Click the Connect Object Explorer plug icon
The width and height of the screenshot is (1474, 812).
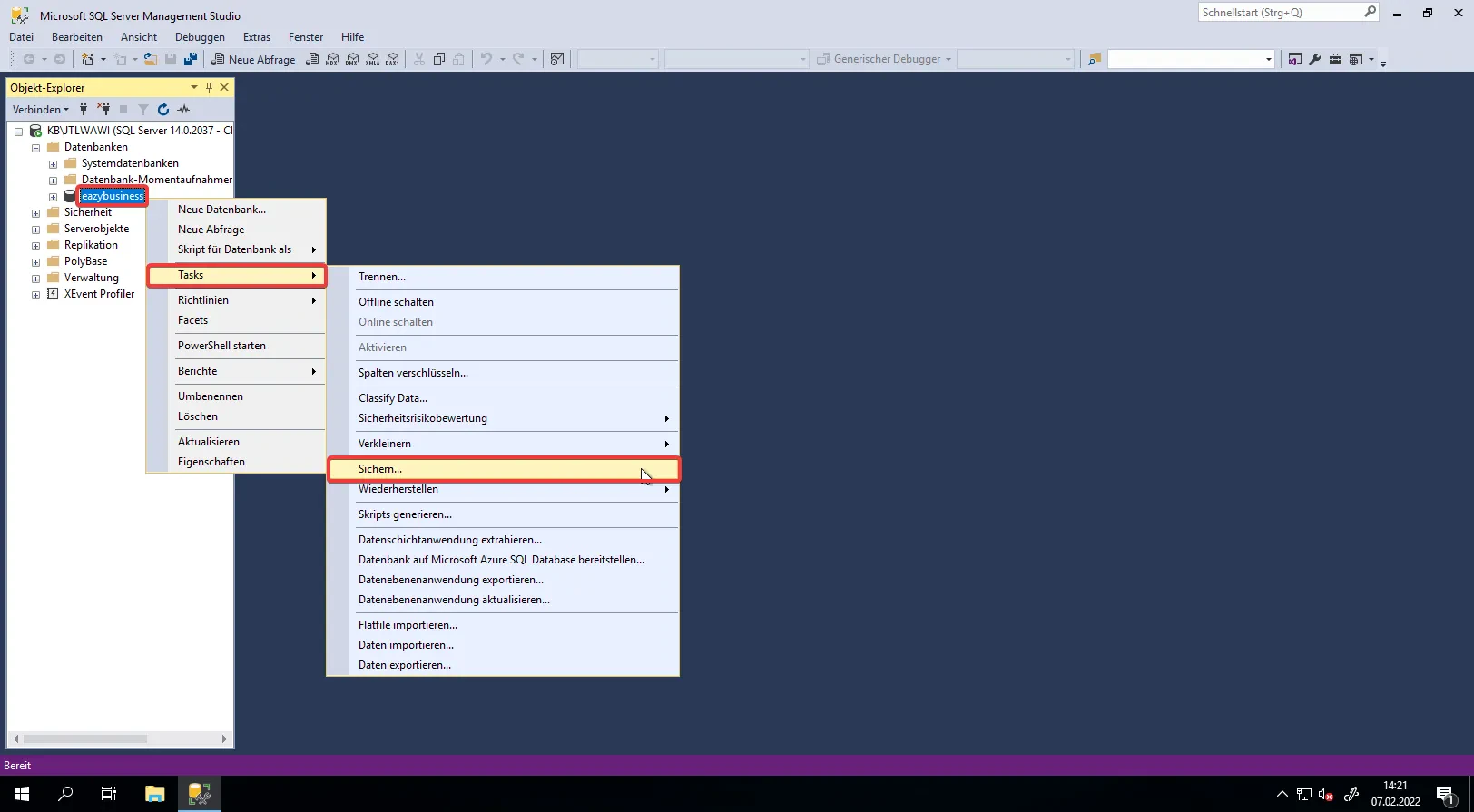84,109
